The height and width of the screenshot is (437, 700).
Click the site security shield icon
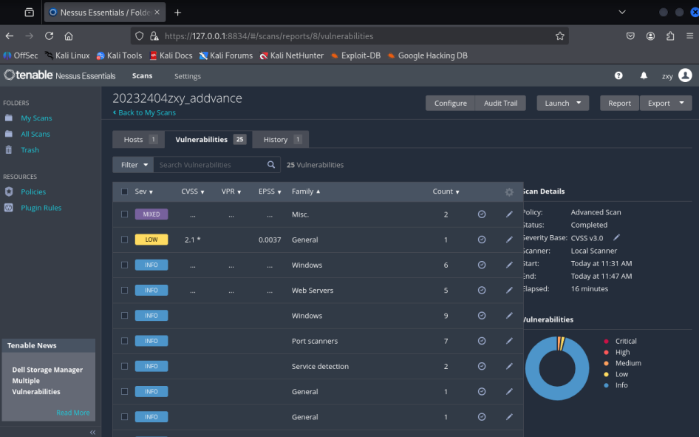(139, 36)
